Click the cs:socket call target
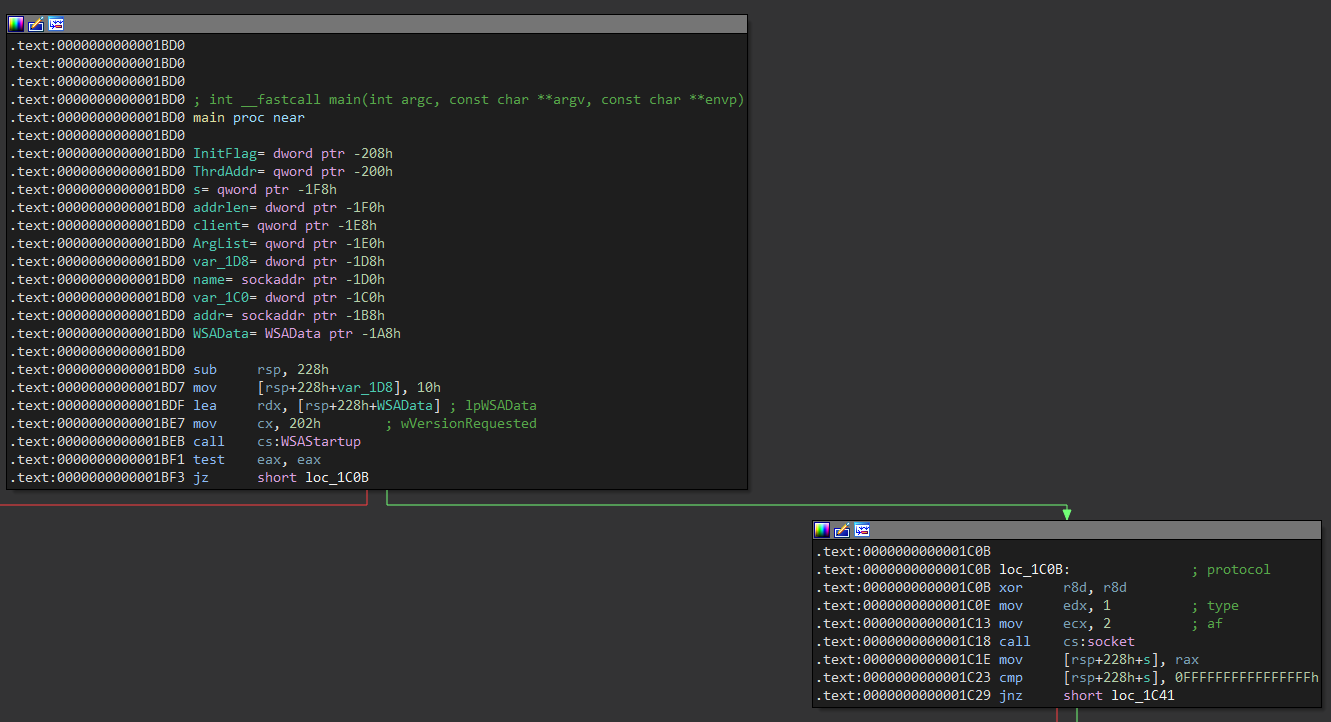1331x722 pixels. 1099,641
